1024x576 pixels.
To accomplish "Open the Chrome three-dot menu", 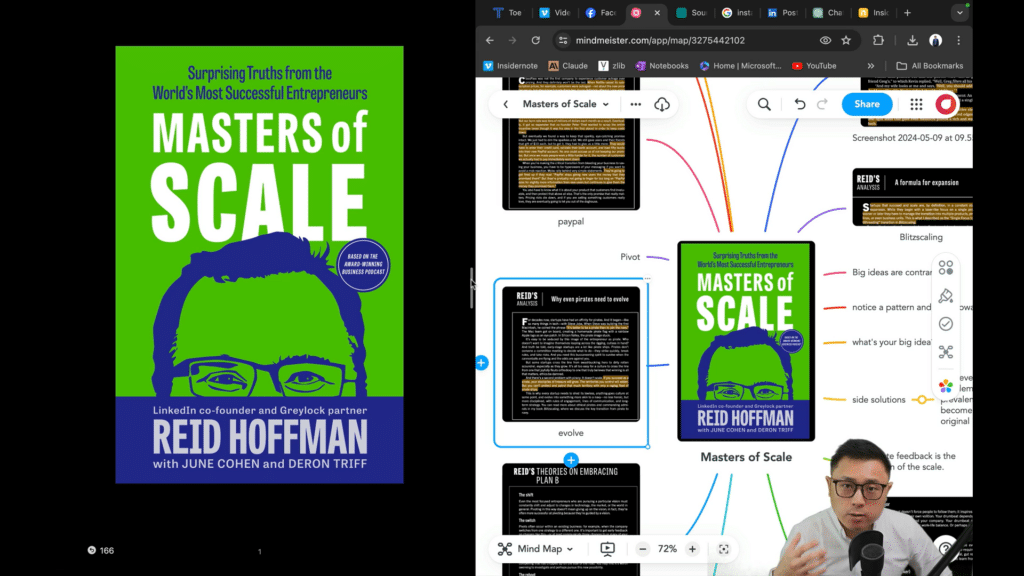I will pyautogui.click(x=959, y=40).
